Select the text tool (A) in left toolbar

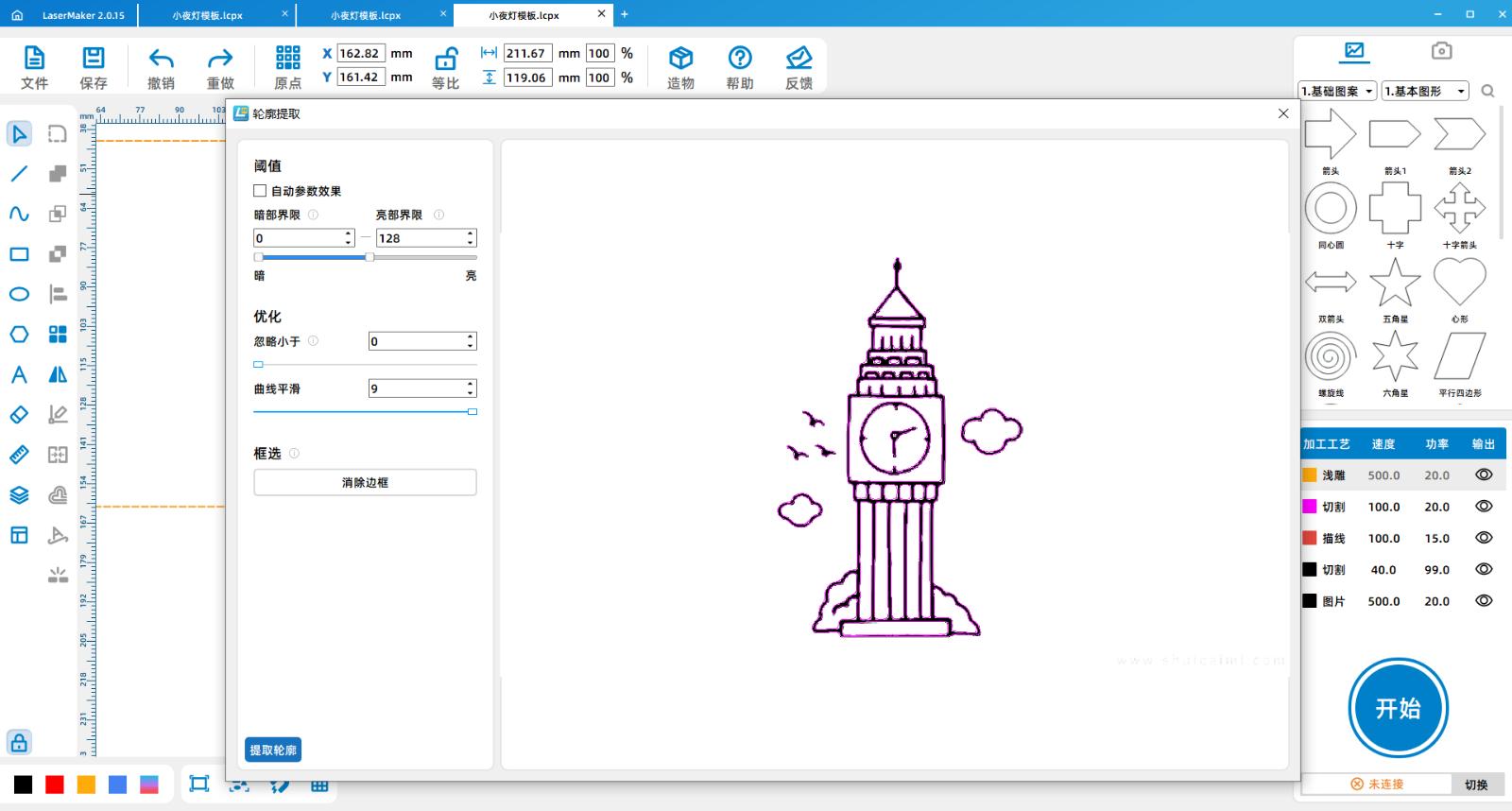coord(19,374)
